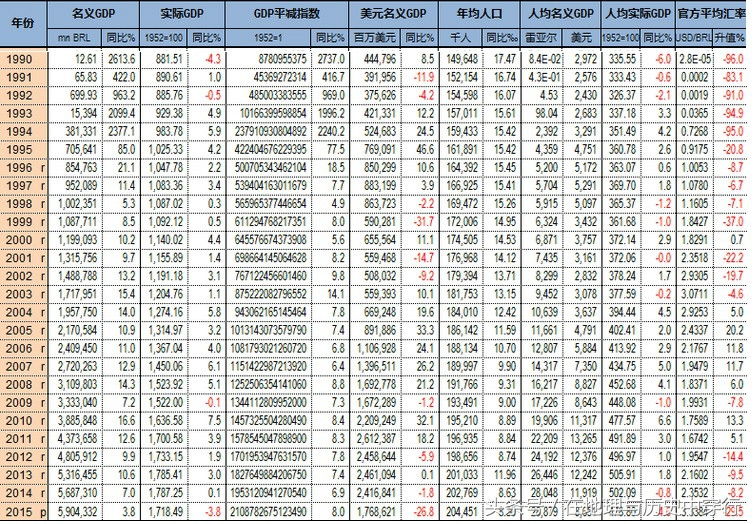
Task: Select nominal GDP value 15,394
Action: 84,113
